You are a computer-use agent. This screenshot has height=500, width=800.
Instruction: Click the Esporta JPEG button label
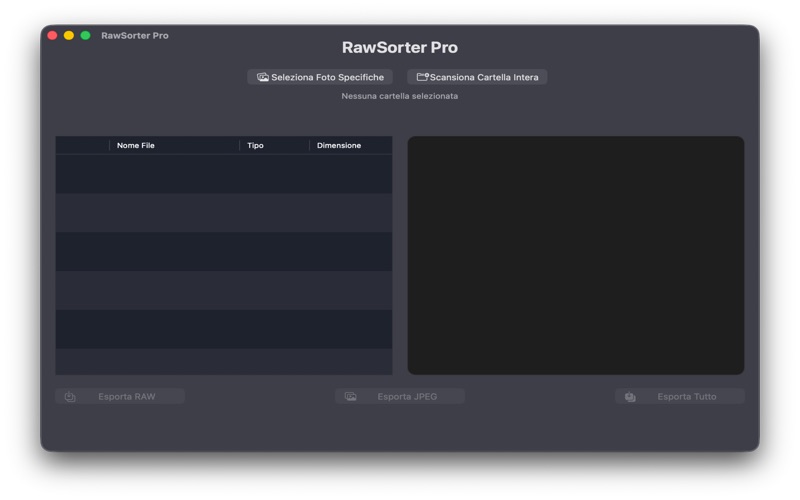407,396
